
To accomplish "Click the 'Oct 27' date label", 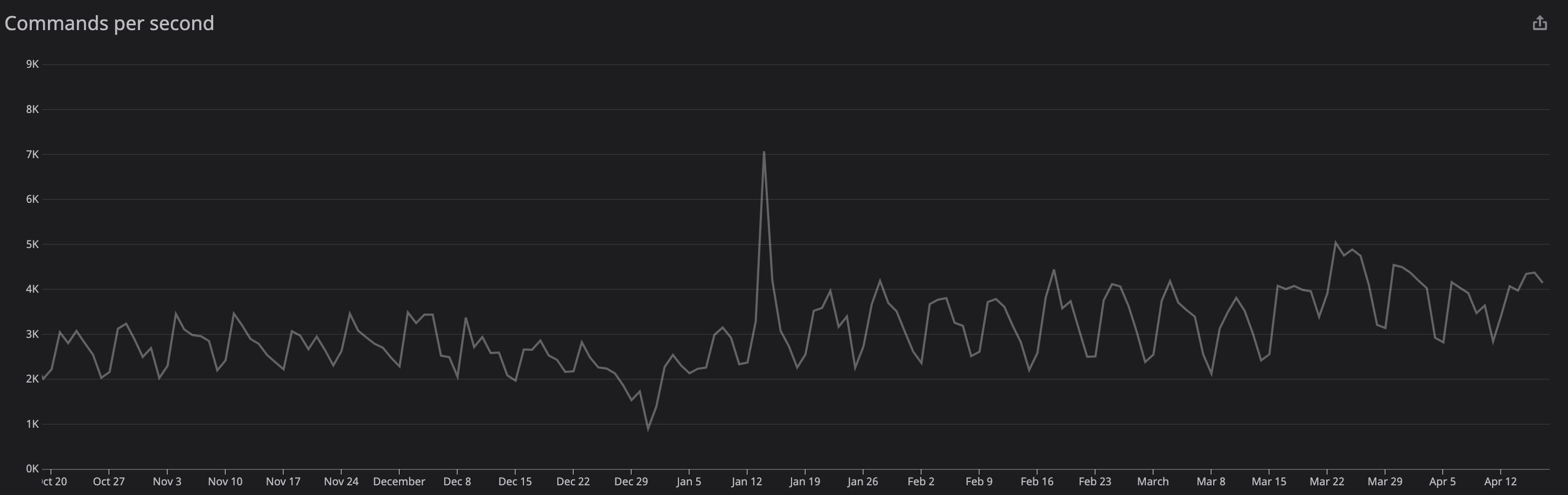I will pos(109,481).
